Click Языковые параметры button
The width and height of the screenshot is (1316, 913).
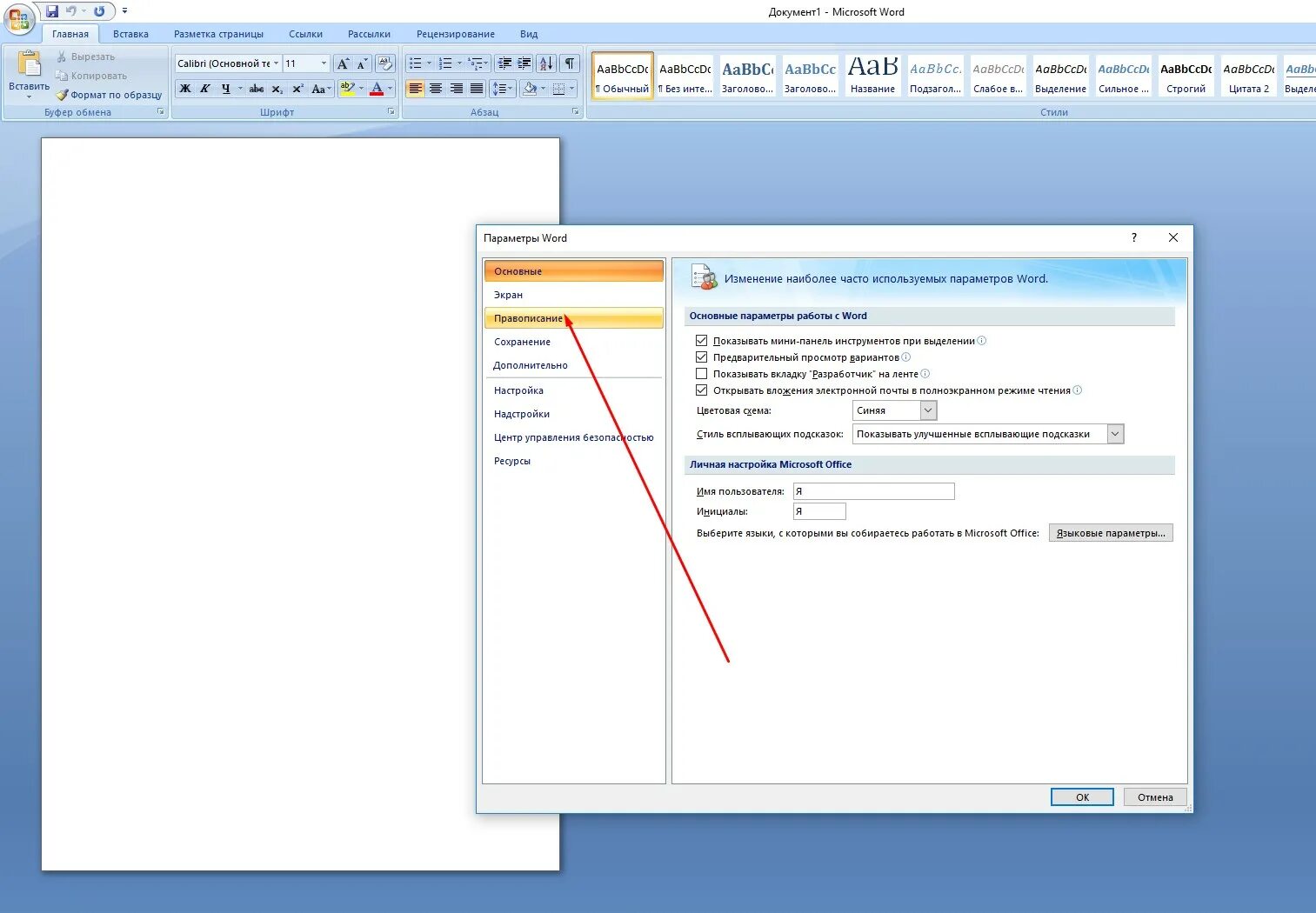point(1111,533)
